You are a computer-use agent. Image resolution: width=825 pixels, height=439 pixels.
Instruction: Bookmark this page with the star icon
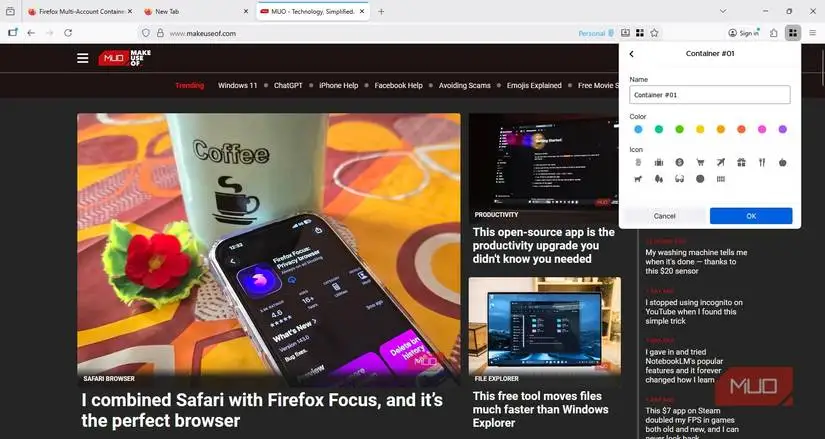tap(654, 33)
